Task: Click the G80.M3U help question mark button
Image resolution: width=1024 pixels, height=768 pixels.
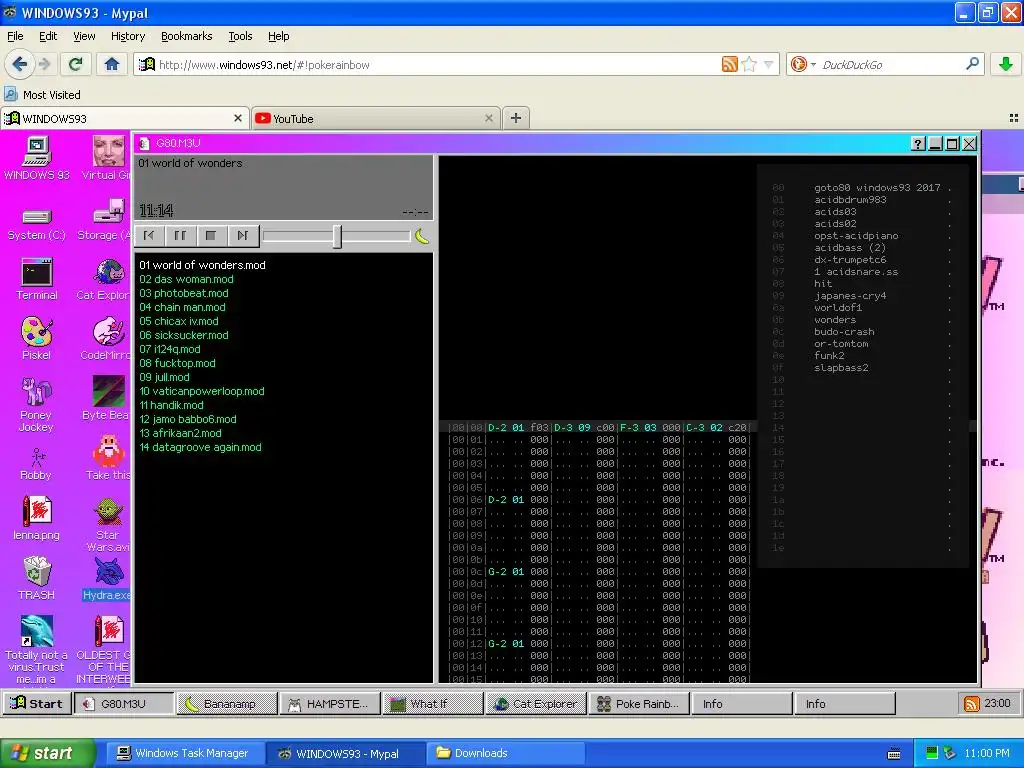Action: point(918,144)
